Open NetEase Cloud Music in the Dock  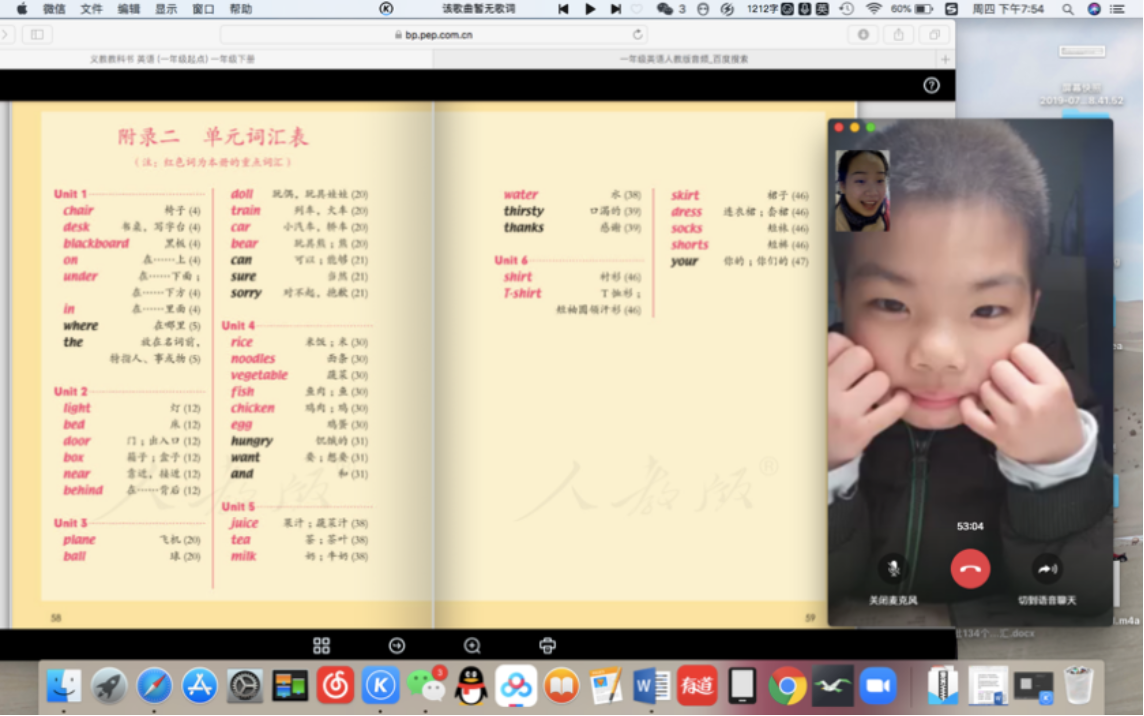(334, 686)
